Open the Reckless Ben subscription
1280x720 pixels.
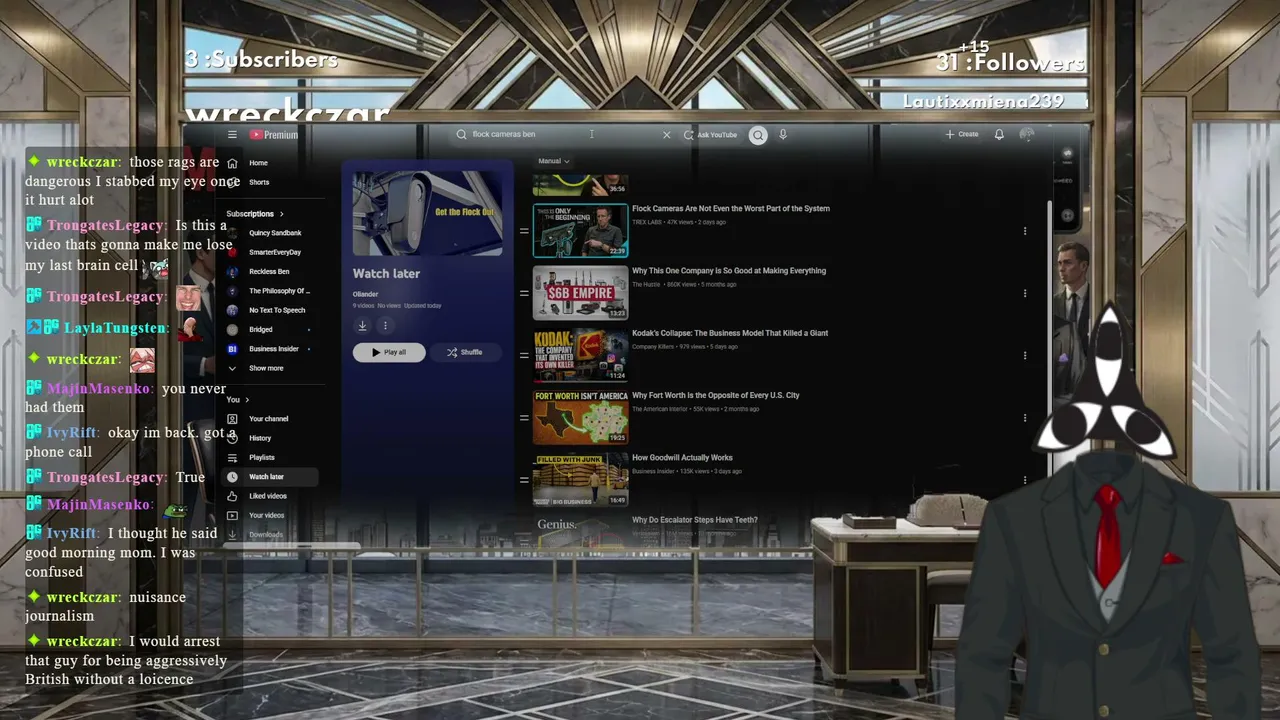pyautogui.click(x=270, y=271)
